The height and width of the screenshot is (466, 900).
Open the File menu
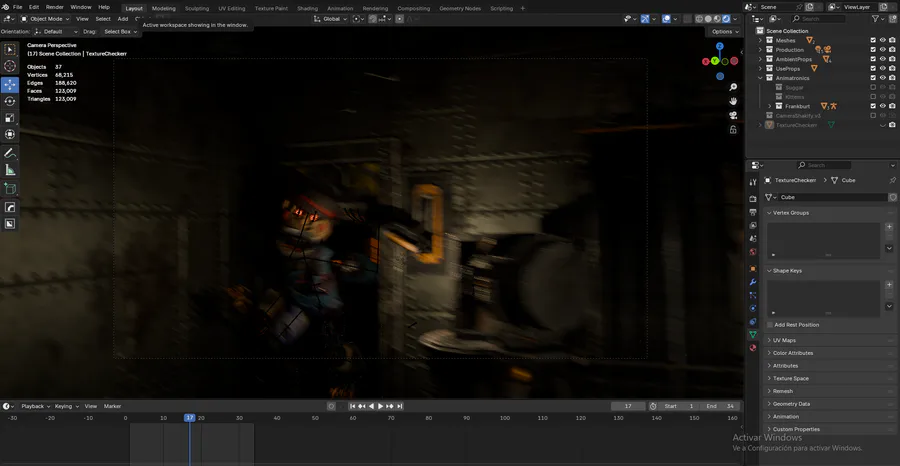click(17, 7)
